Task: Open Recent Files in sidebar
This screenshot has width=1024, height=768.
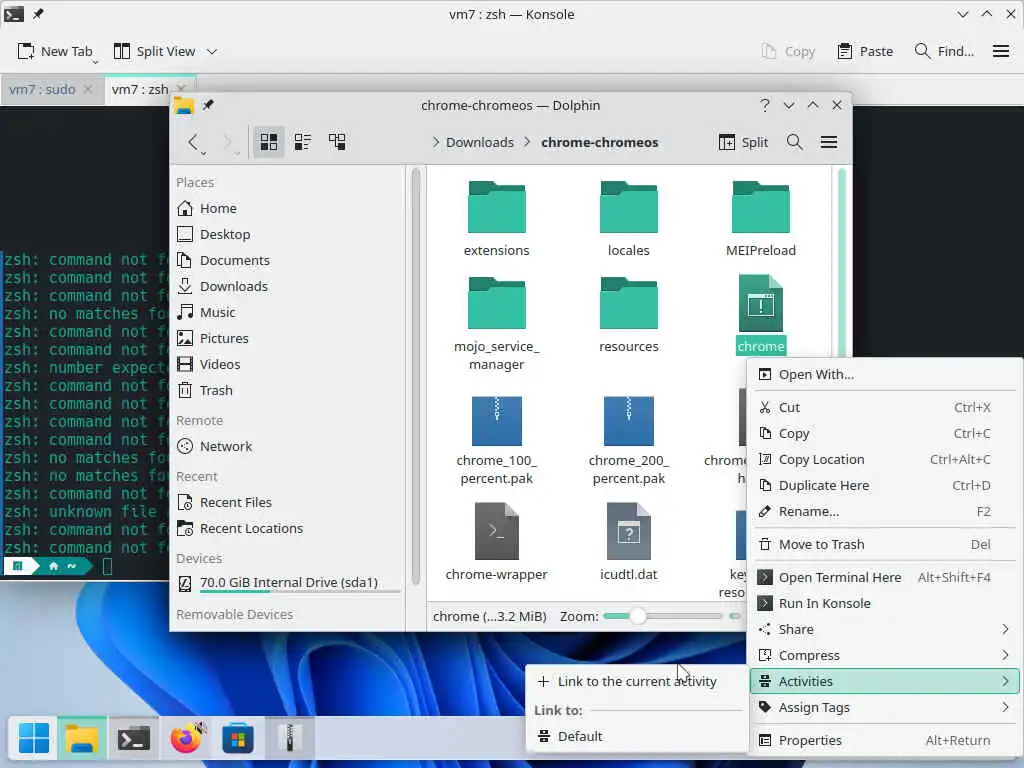Action: 287,502
